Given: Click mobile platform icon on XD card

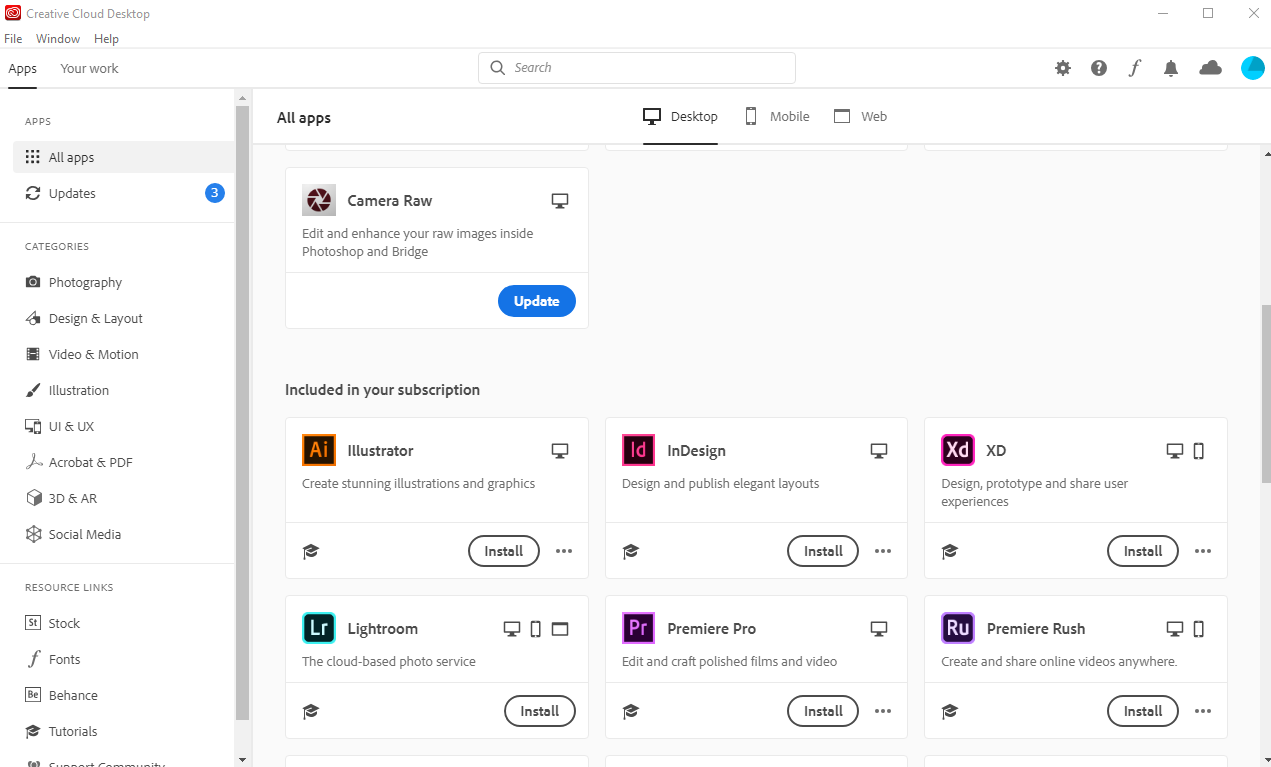Looking at the screenshot, I should click(x=1199, y=451).
